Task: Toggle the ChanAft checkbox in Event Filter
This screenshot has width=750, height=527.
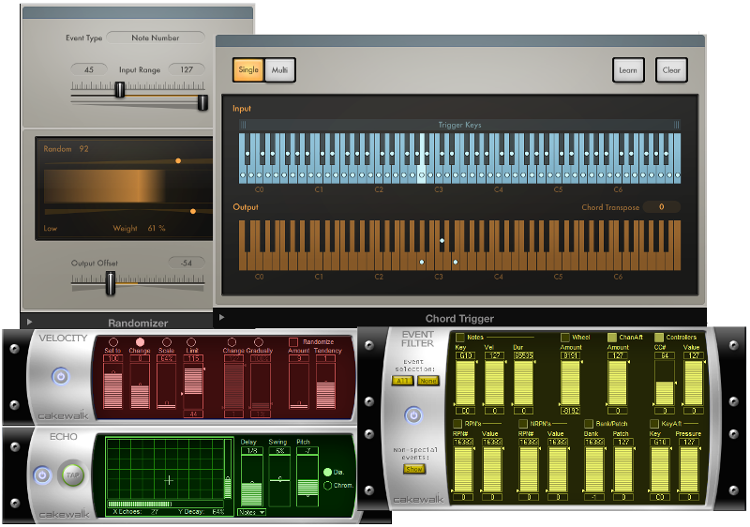Action: [612, 337]
